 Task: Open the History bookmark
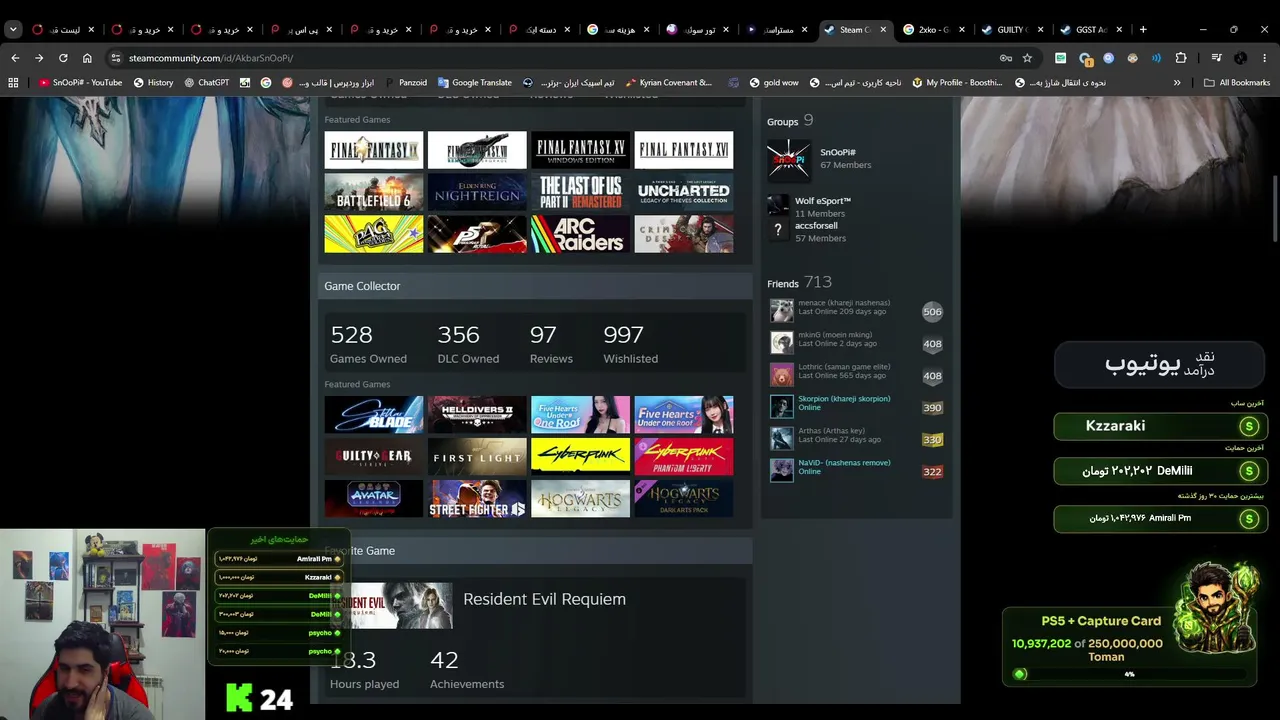tap(153, 83)
